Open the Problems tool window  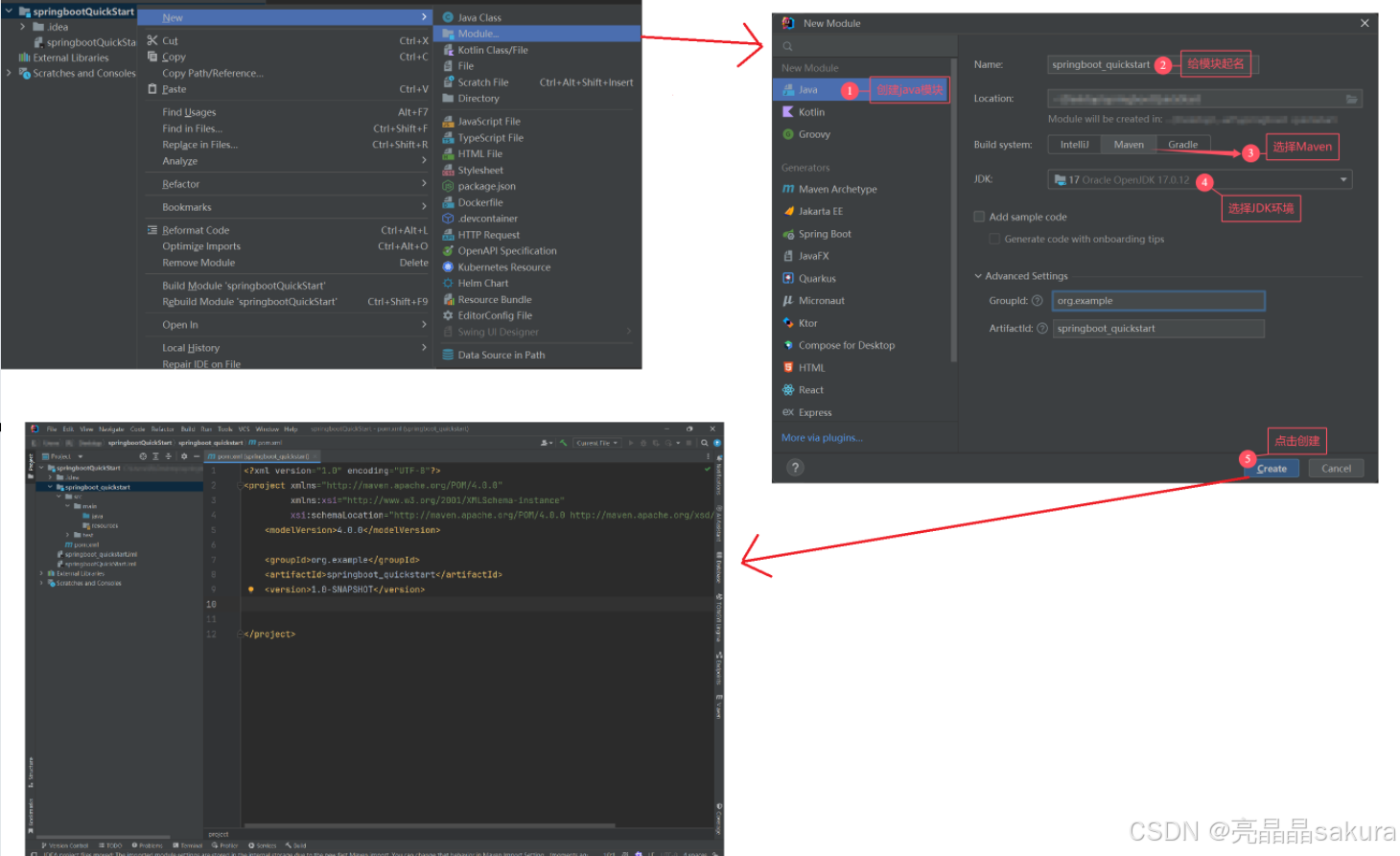[x=152, y=844]
